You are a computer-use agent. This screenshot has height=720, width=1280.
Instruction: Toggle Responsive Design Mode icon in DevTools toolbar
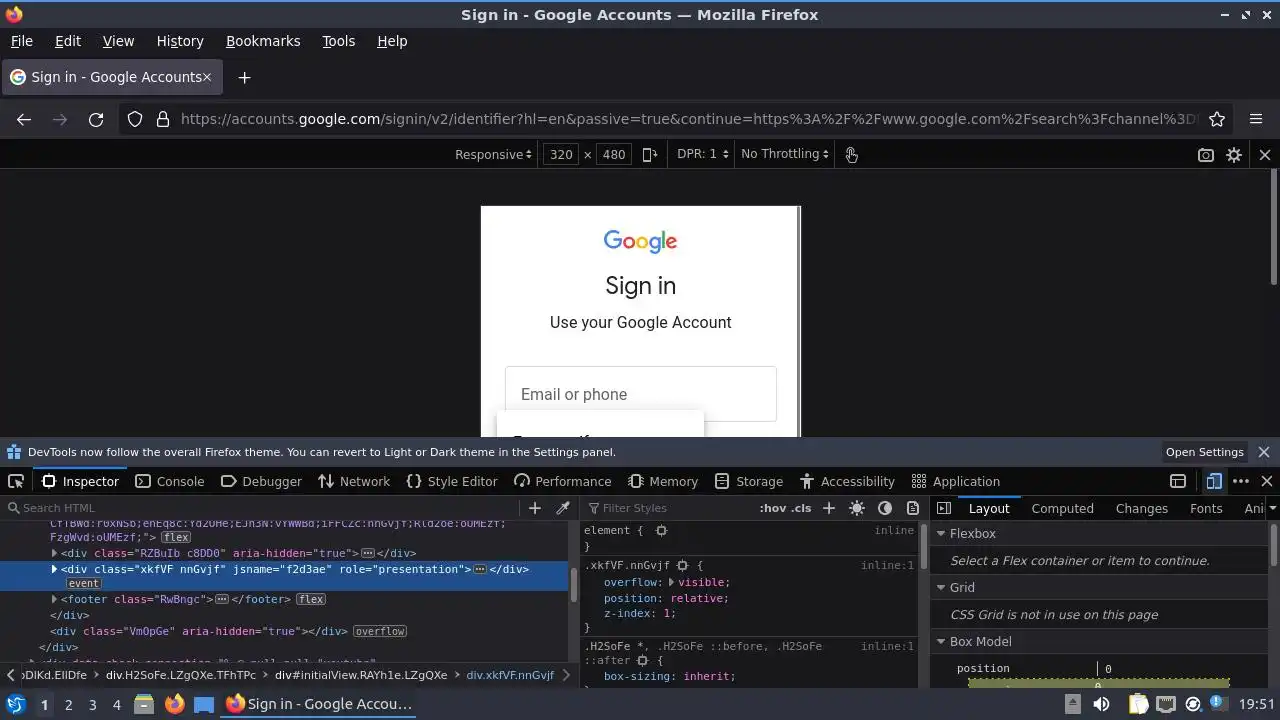click(x=1214, y=481)
